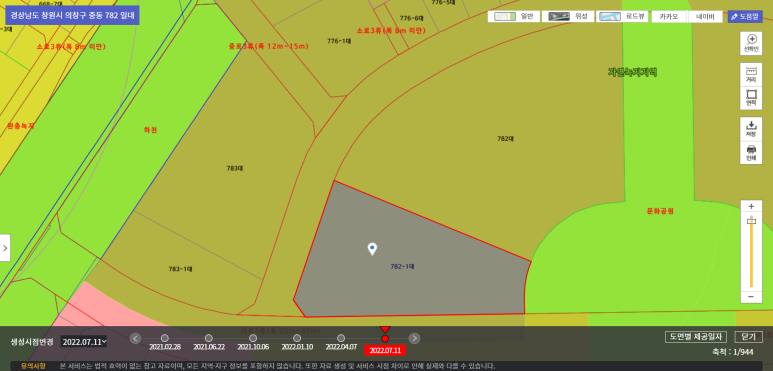The width and height of the screenshot is (773, 371).
Task: Zoom in with the plus button
Action: (751, 206)
